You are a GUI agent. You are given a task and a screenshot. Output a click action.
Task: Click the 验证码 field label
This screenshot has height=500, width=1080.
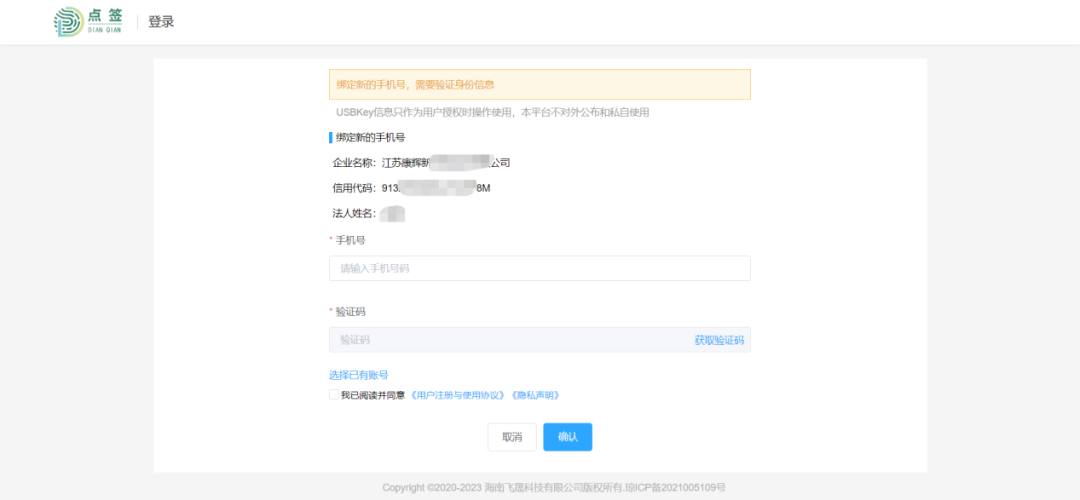click(350, 312)
